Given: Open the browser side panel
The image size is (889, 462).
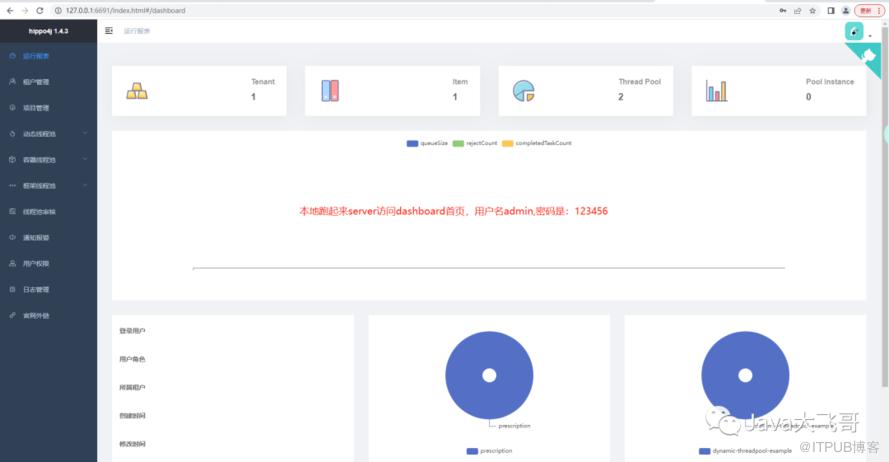Looking at the screenshot, I should click(x=830, y=10).
